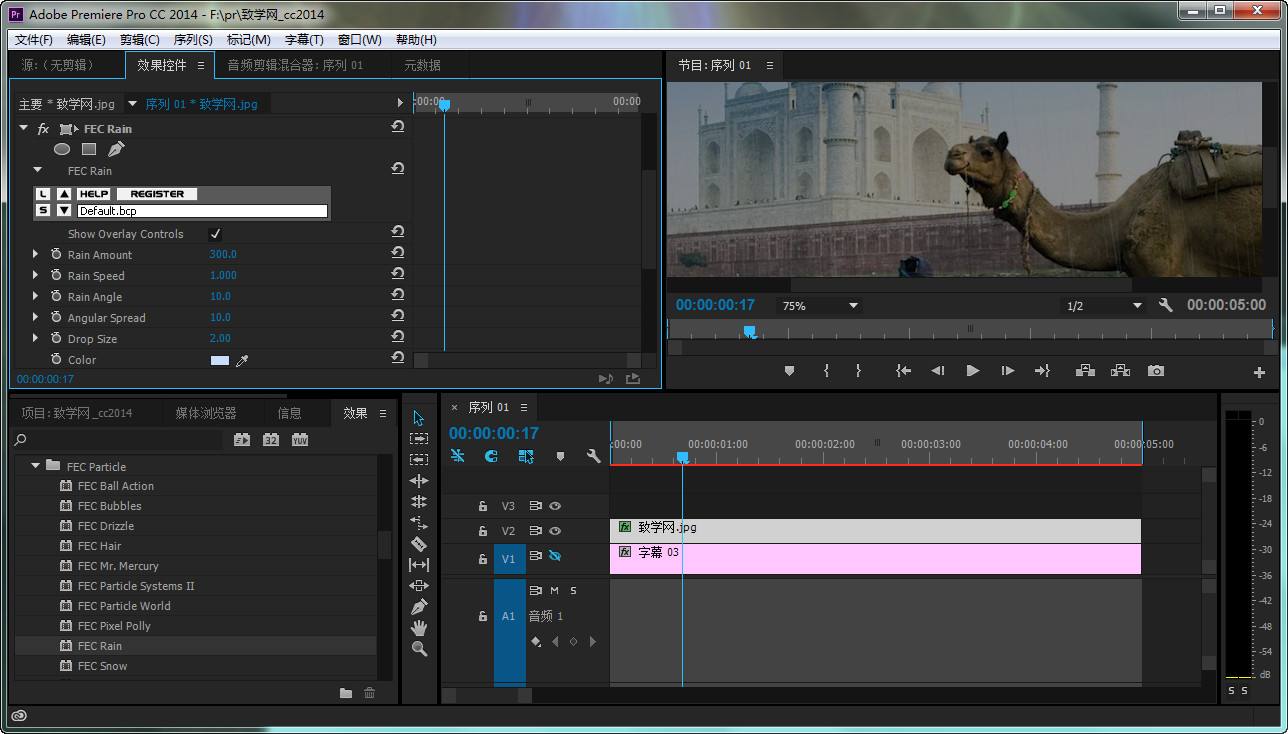Switch to the 媒体浏览器 tab
This screenshot has width=1288, height=734.
pyautogui.click(x=206, y=413)
